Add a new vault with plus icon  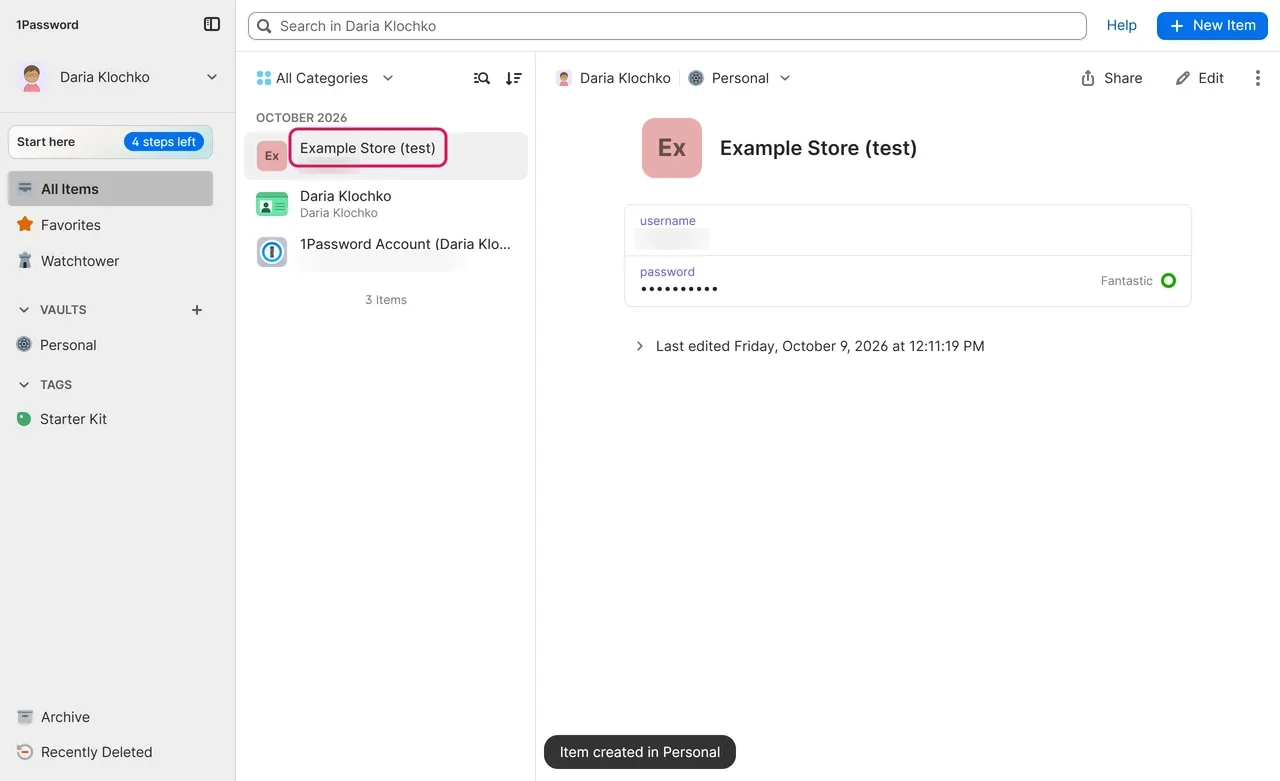pyautogui.click(x=197, y=310)
